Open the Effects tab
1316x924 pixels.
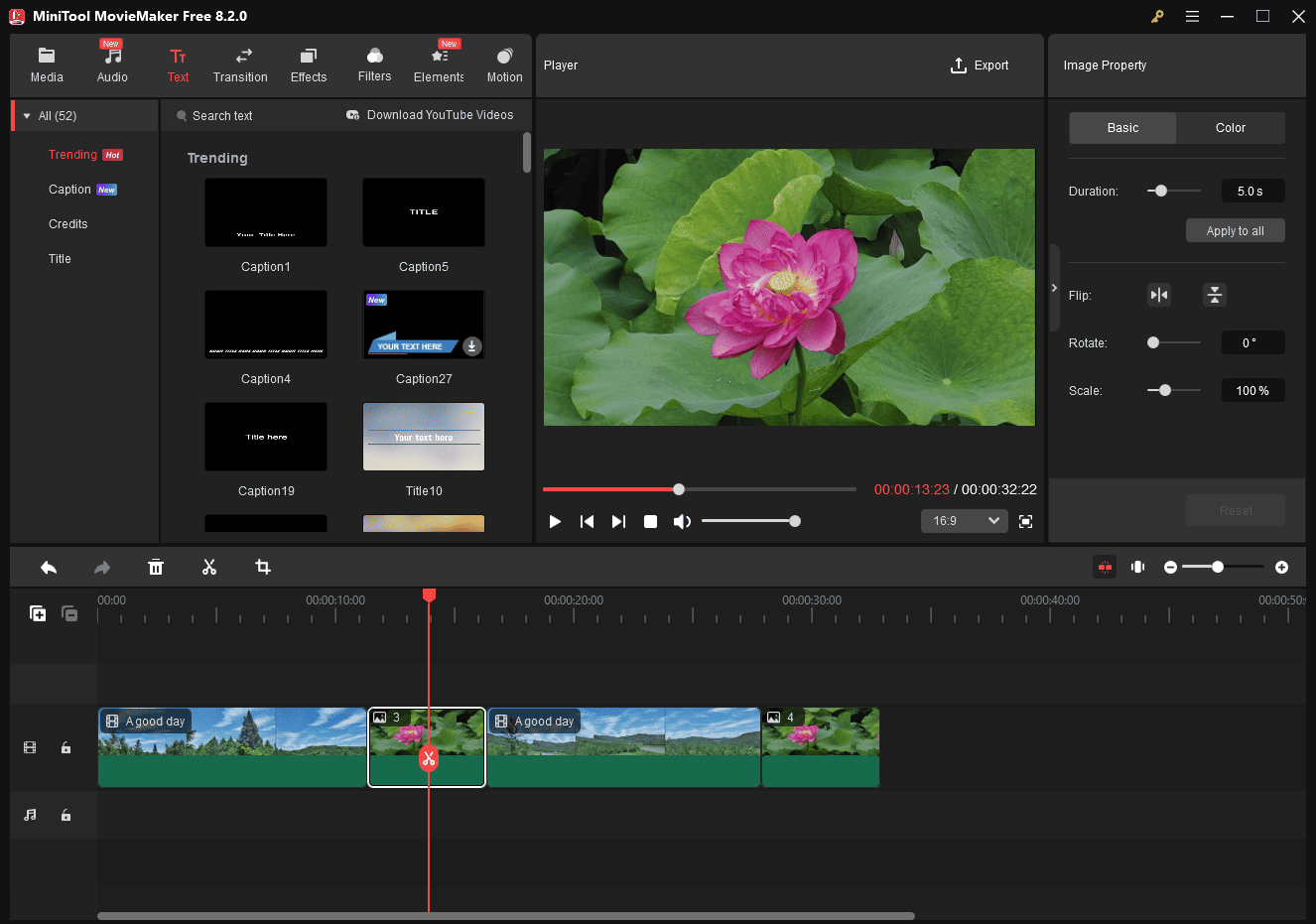309,66
